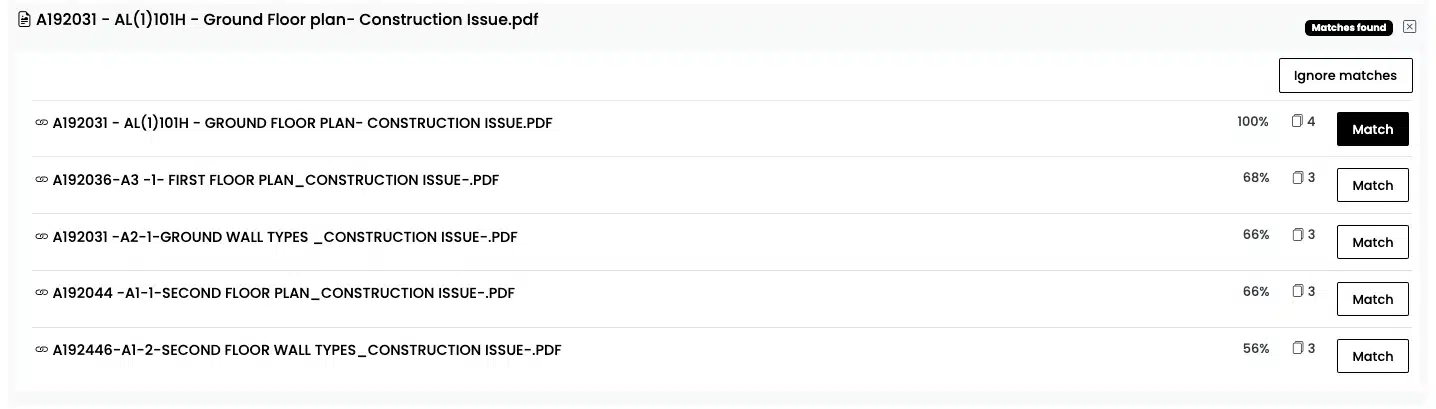Image resolution: width=1436 pixels, height=409 pixels.
Task: Open A192036-A3 FIRST FLOOR PLAN file name
Action: point(276,180)
